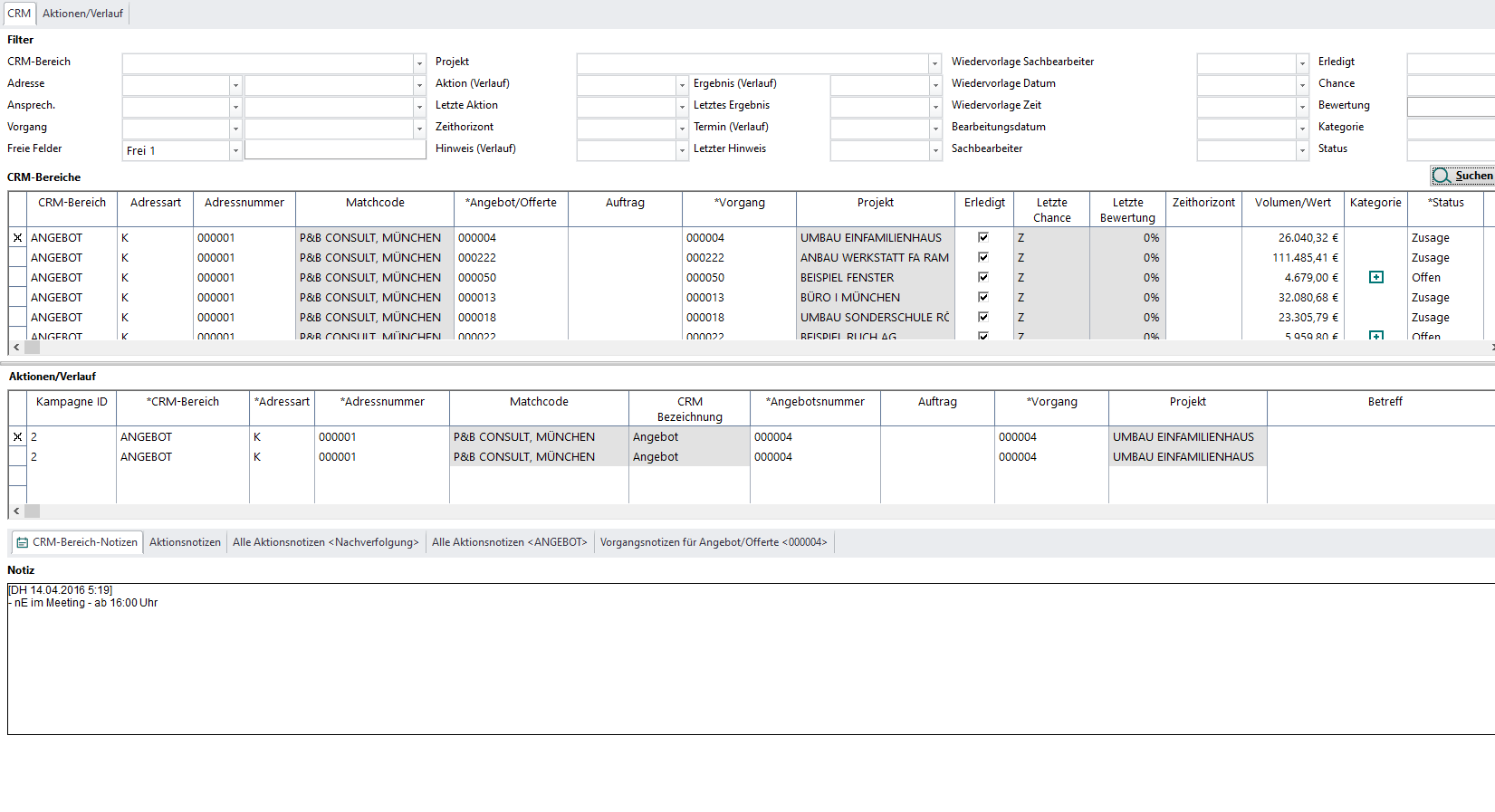Select the row header of the BÜRO I MÜNCHEN row
This screenshot has height=812, width=1495.
[x=17, y=298]
